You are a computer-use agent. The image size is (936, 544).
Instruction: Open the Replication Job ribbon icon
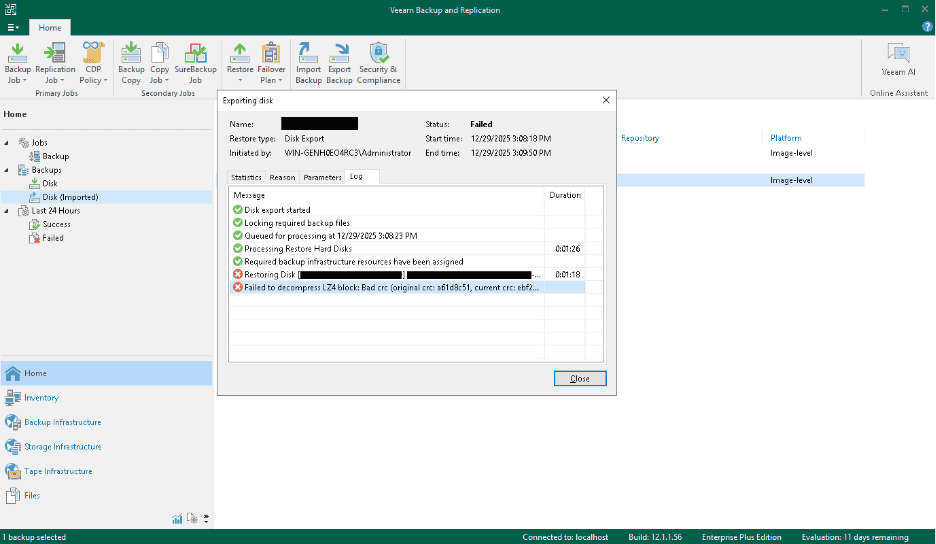tap(55, 63)
